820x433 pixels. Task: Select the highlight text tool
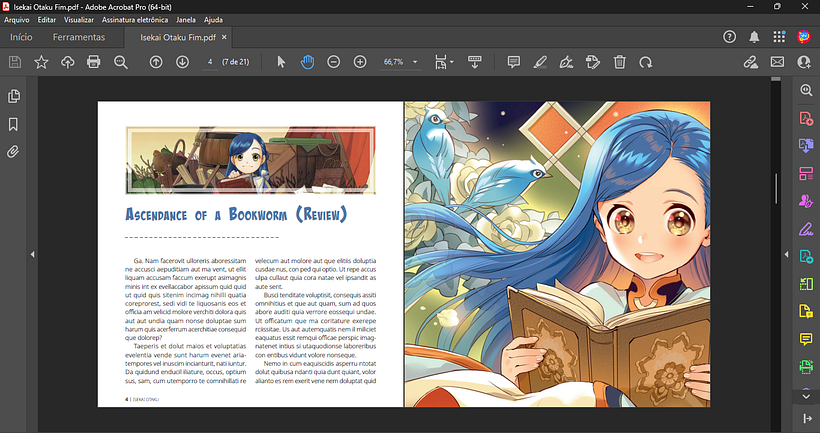[540, 62]
